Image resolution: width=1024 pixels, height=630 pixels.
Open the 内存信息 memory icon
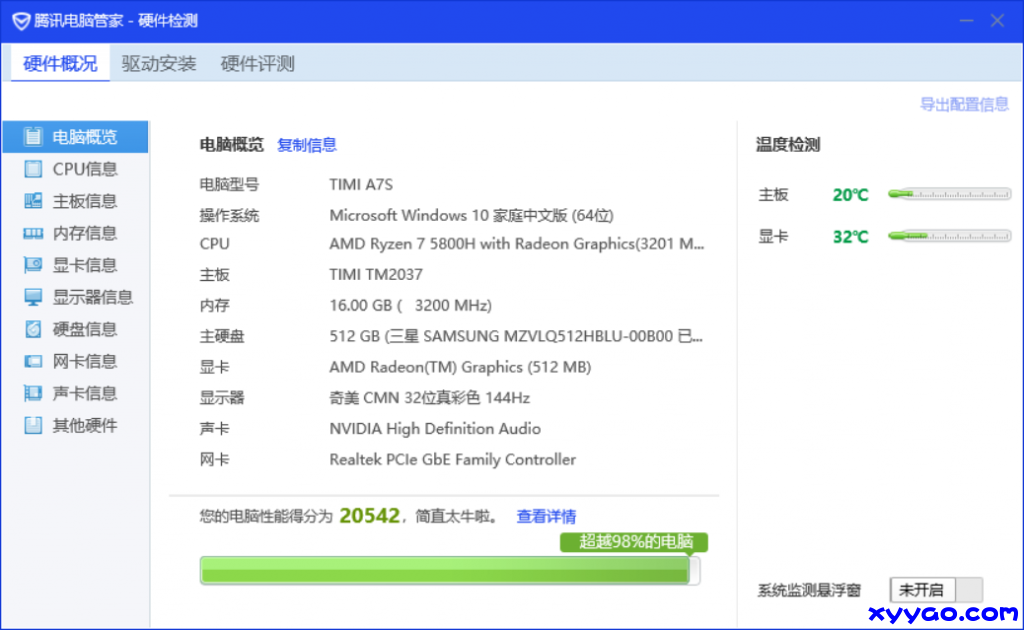click(x=33, y=233)
